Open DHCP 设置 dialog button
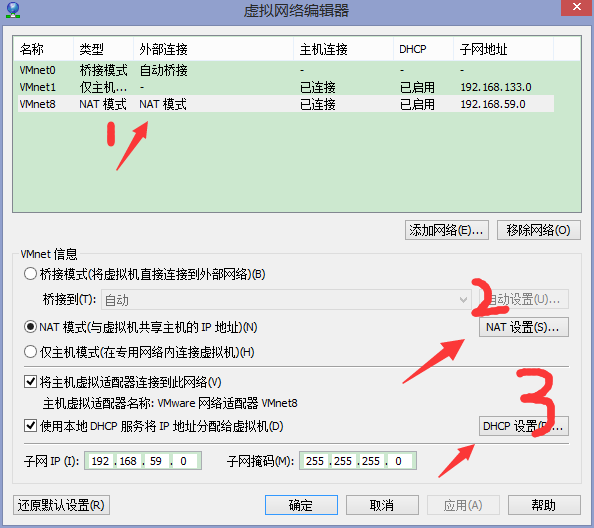The image size is (594, 528). pyautogui.click(x=524, y=426)
